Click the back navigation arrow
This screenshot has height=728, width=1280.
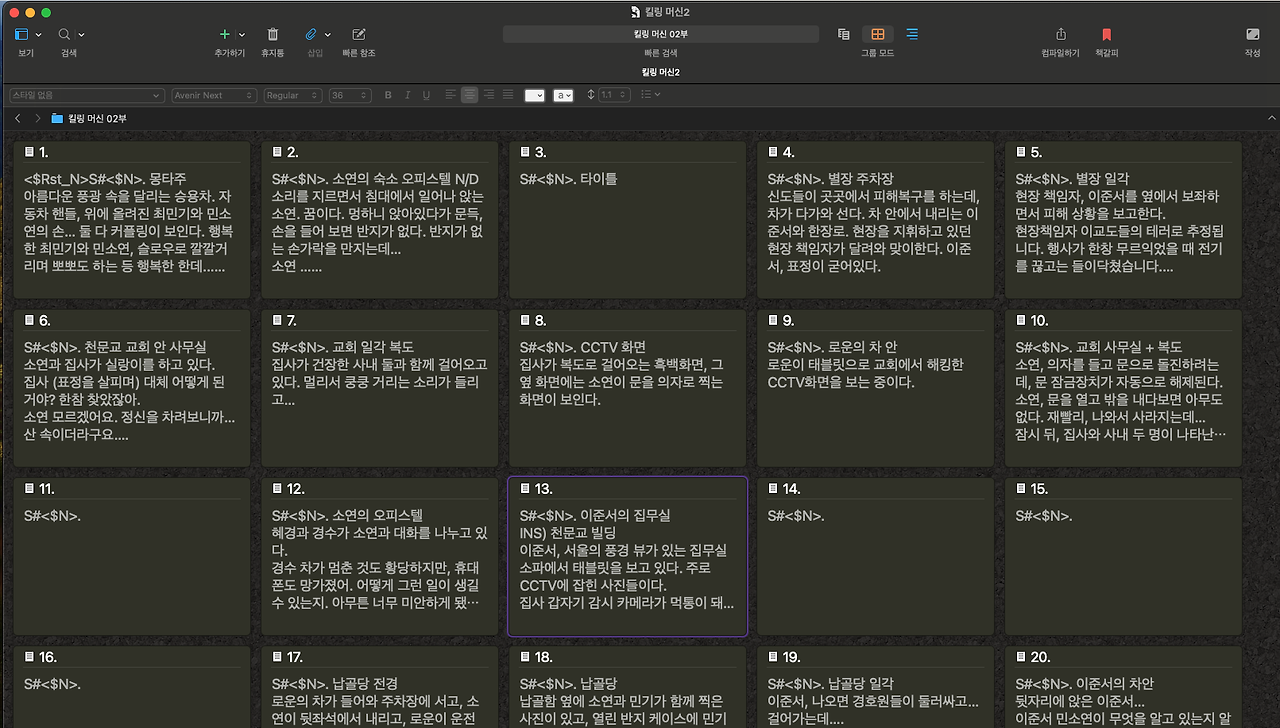tap(17, 118)
